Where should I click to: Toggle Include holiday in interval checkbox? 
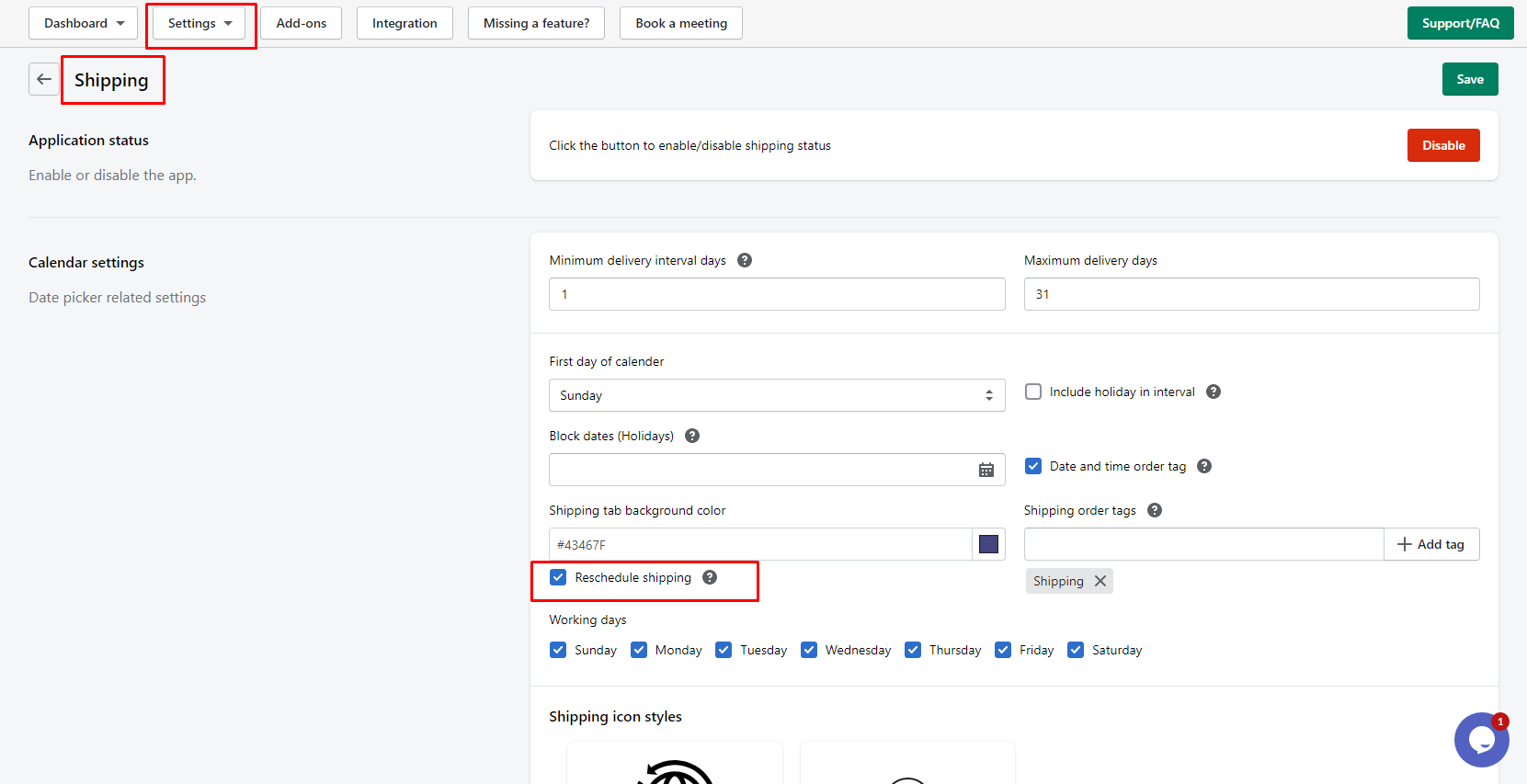(x=1033, y=392)
